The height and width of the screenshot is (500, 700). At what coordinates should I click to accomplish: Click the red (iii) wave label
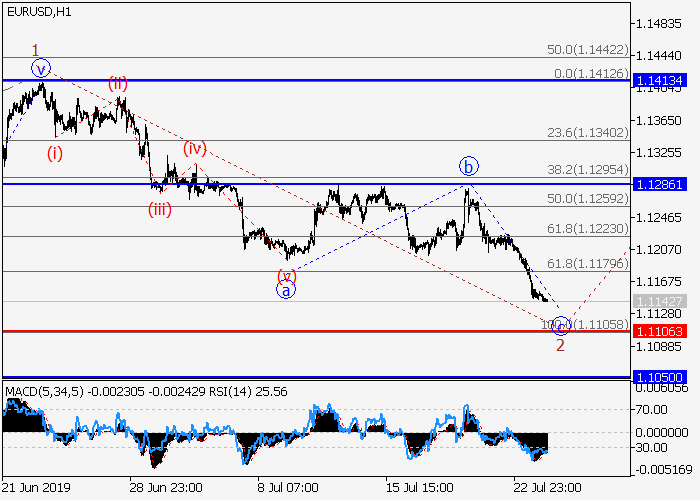click(161, 209)
